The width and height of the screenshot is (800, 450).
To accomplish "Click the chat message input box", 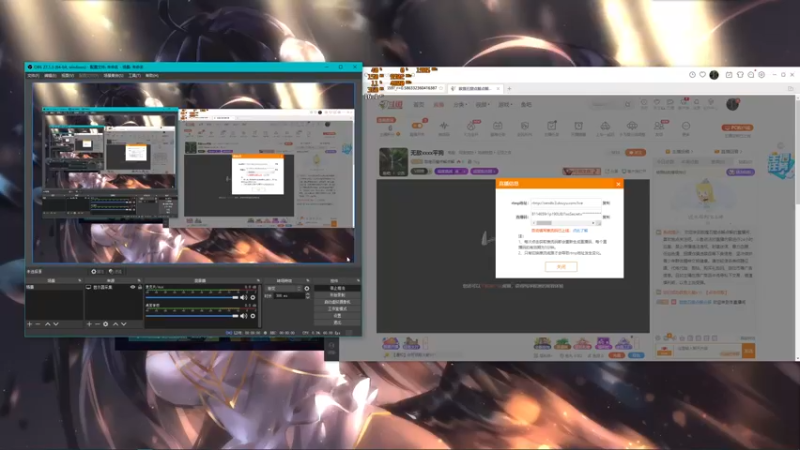I will 708,351.
